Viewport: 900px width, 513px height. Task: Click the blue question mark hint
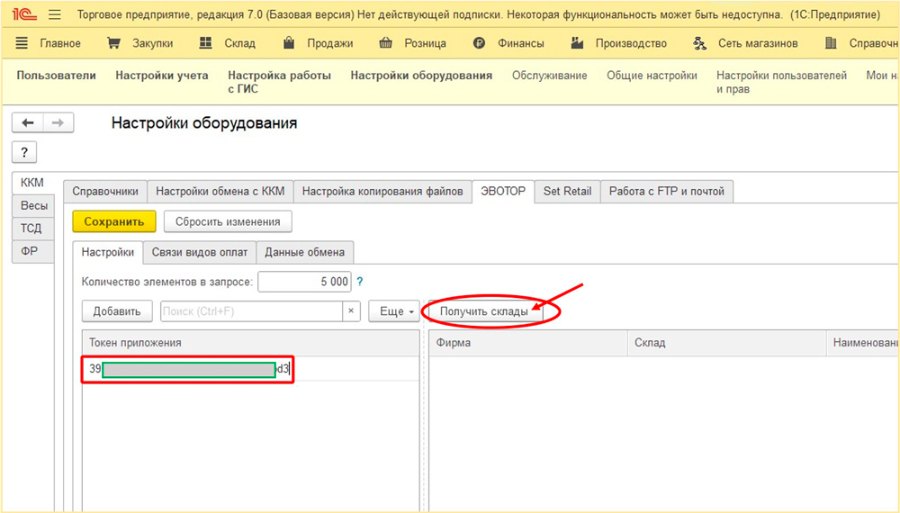click(x=360, y=282)
